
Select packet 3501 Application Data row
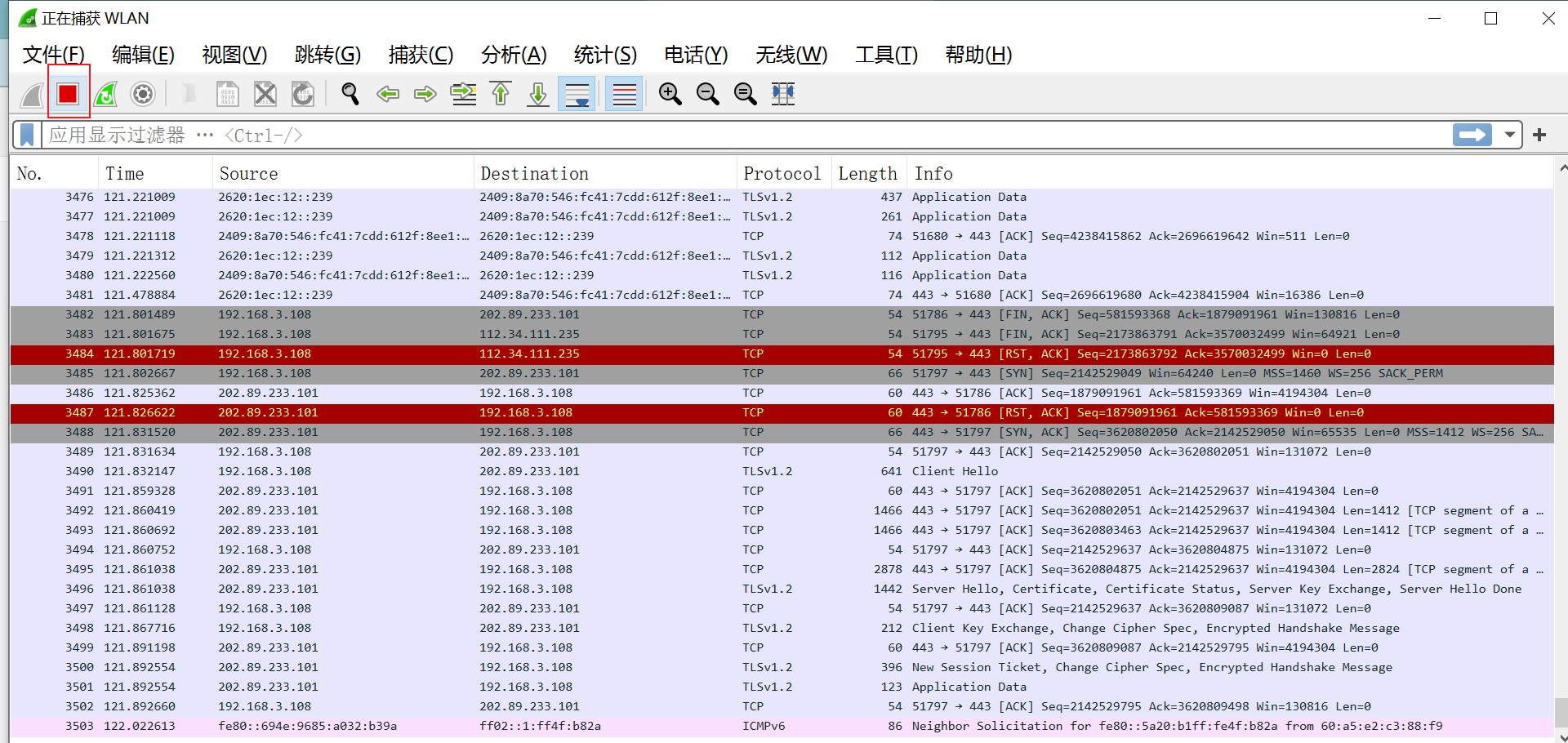coord(782,687)
